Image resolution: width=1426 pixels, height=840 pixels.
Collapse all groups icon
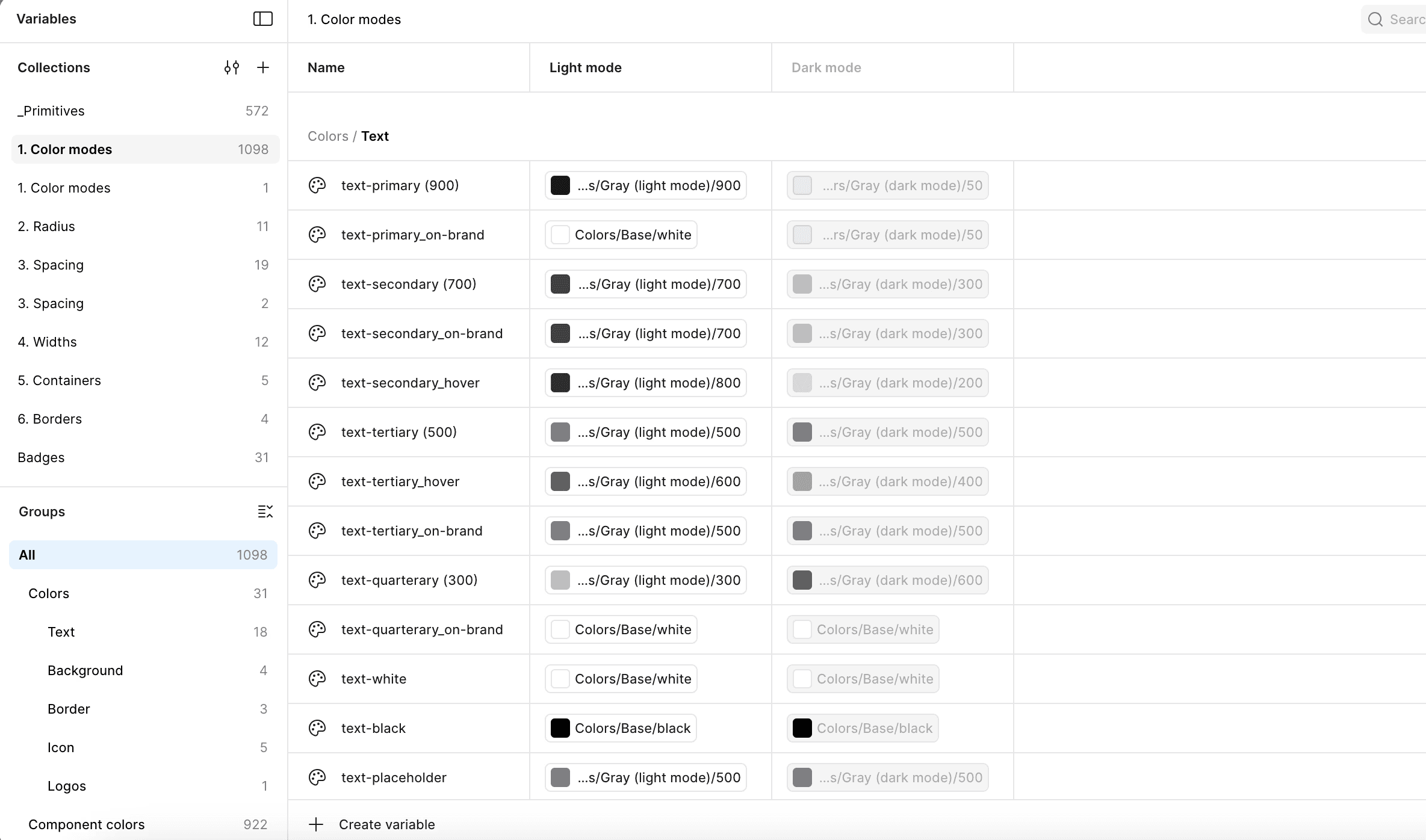coord(265,511)
